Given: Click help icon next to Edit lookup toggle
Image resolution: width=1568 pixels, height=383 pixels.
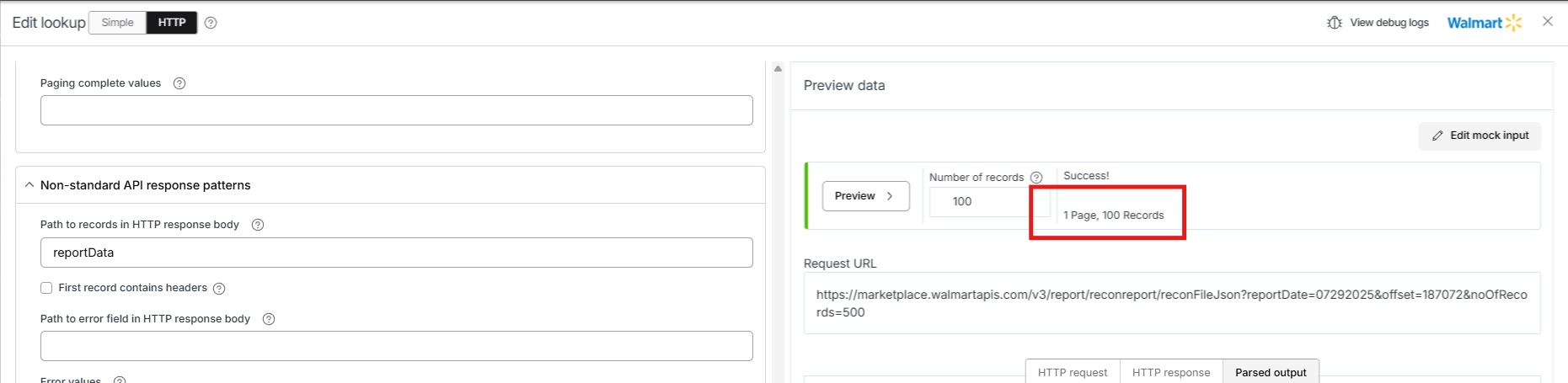Looking at the screenshot, I should 211,23.
